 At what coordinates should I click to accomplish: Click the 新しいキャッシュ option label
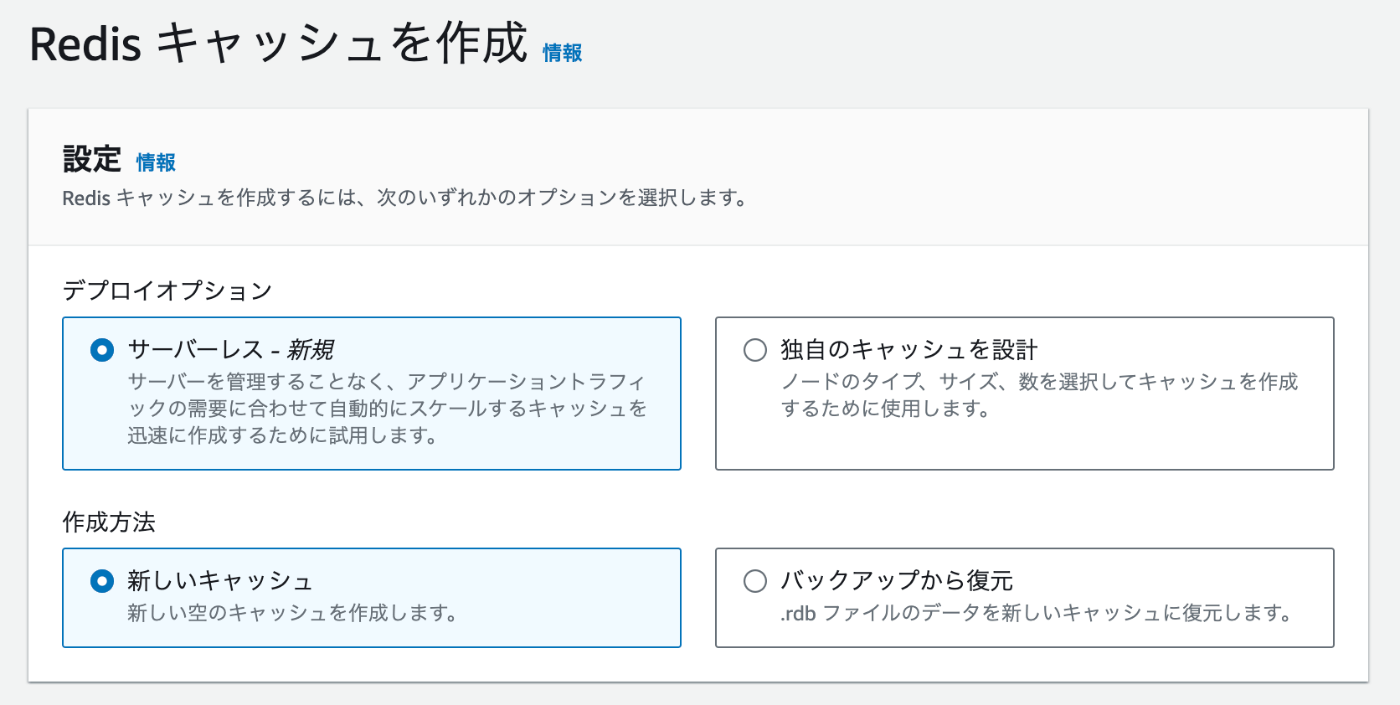coord(220,581)
